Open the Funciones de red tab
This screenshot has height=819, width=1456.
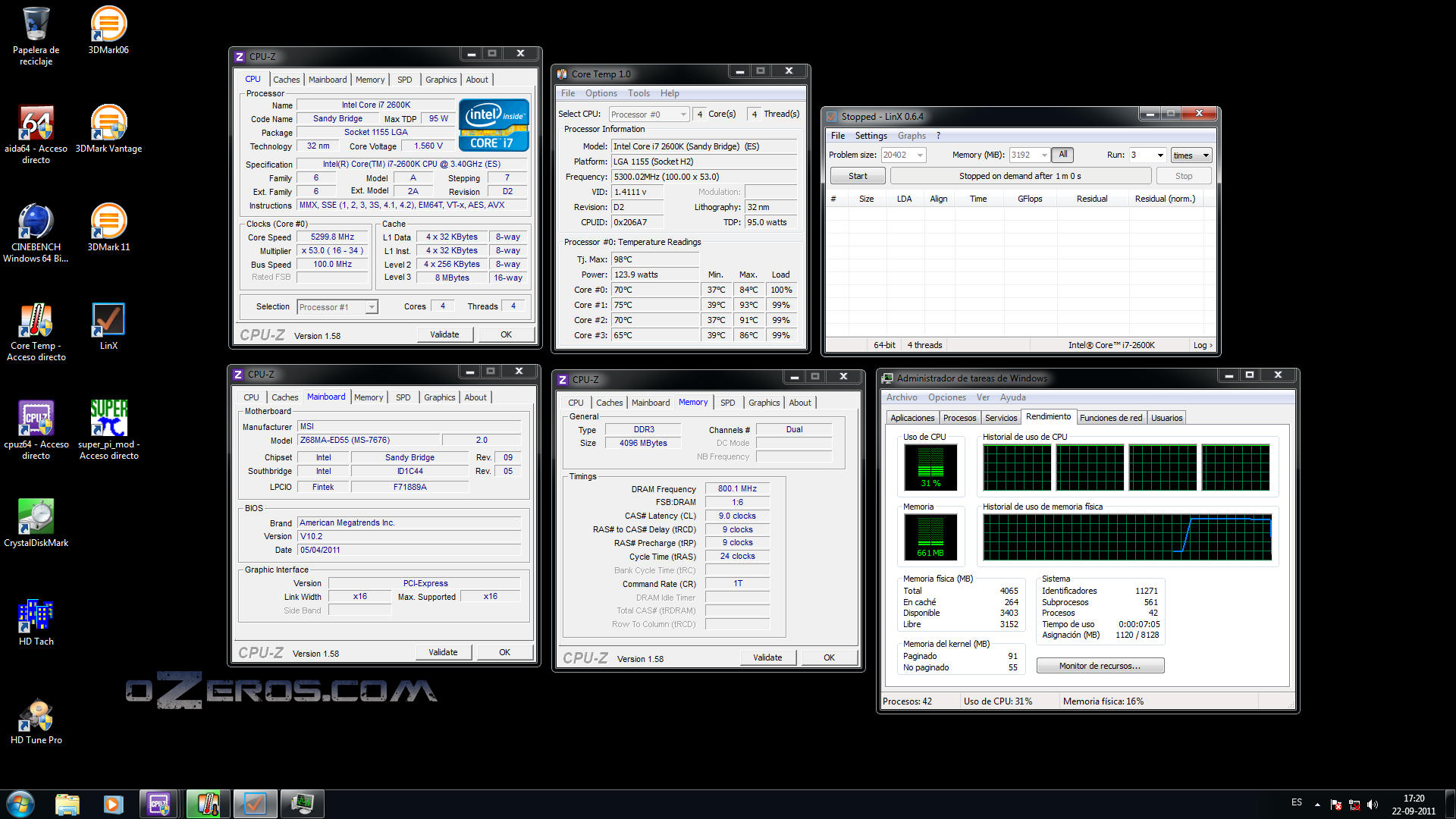tap(1111, 418)
